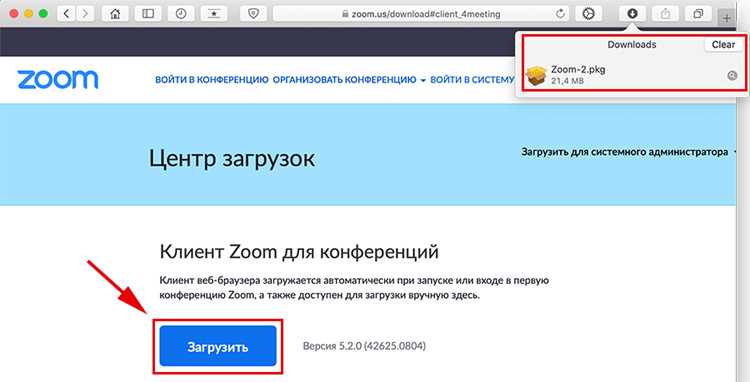This screenshot has height=382, width=750.
Task: Open ВОЙТИ В СИСТЕМУ link
Action: click(472, 80)
